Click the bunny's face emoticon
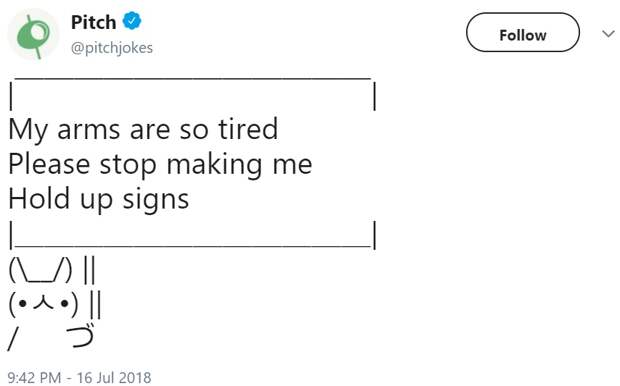 pos(43,304)
